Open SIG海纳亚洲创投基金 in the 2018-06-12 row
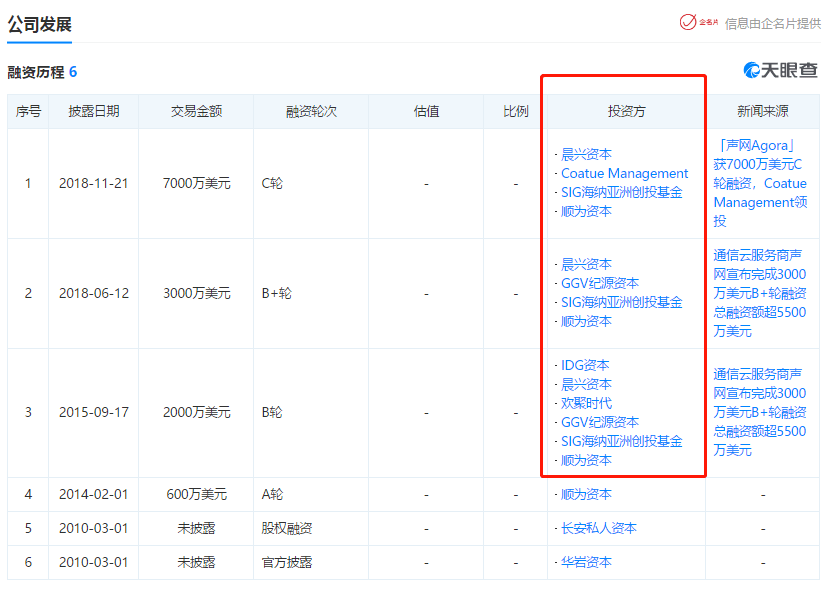The width and height of the screenshot is (825, 600). (621, 302)
